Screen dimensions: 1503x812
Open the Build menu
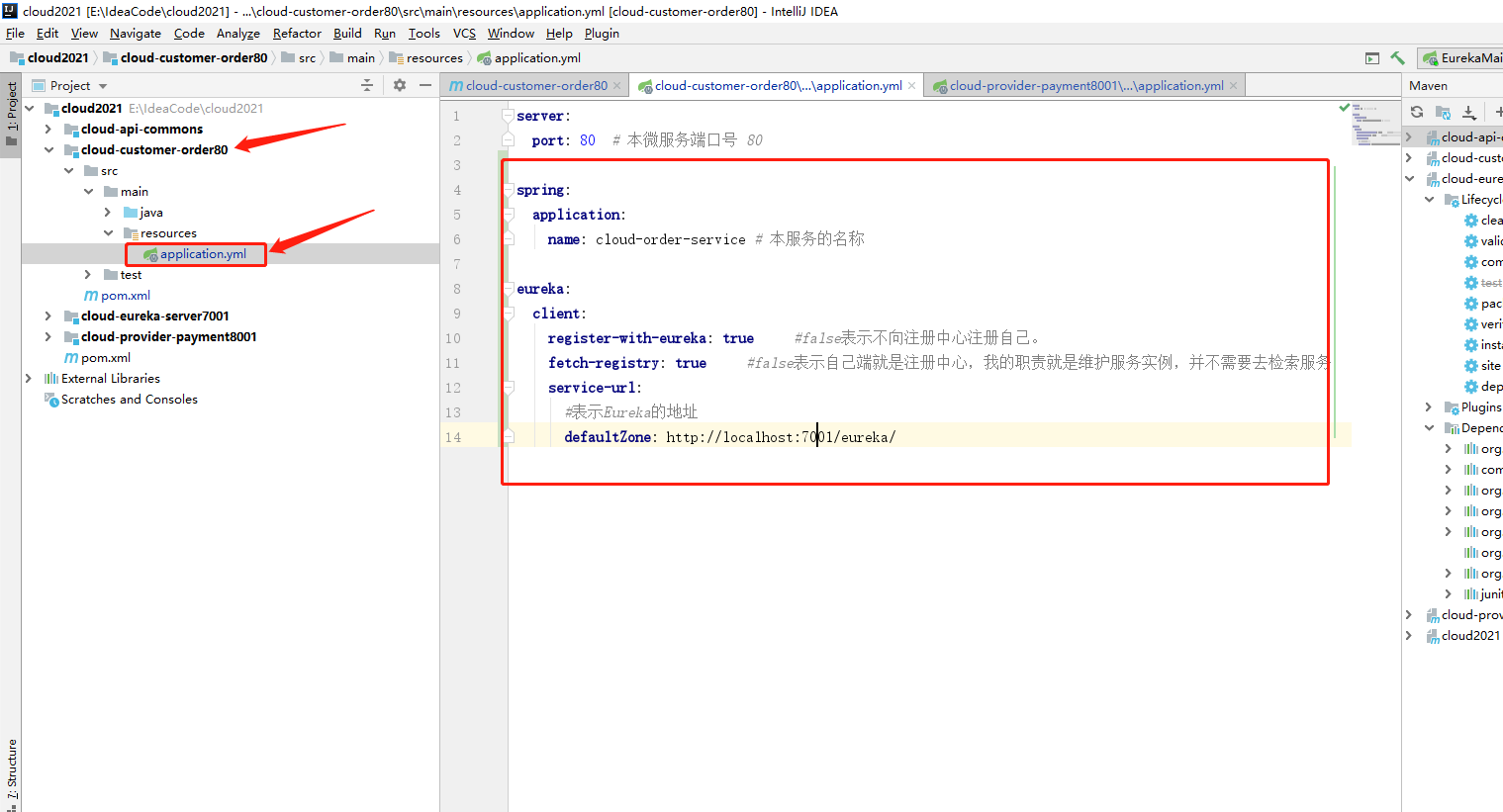click(348, 34)
